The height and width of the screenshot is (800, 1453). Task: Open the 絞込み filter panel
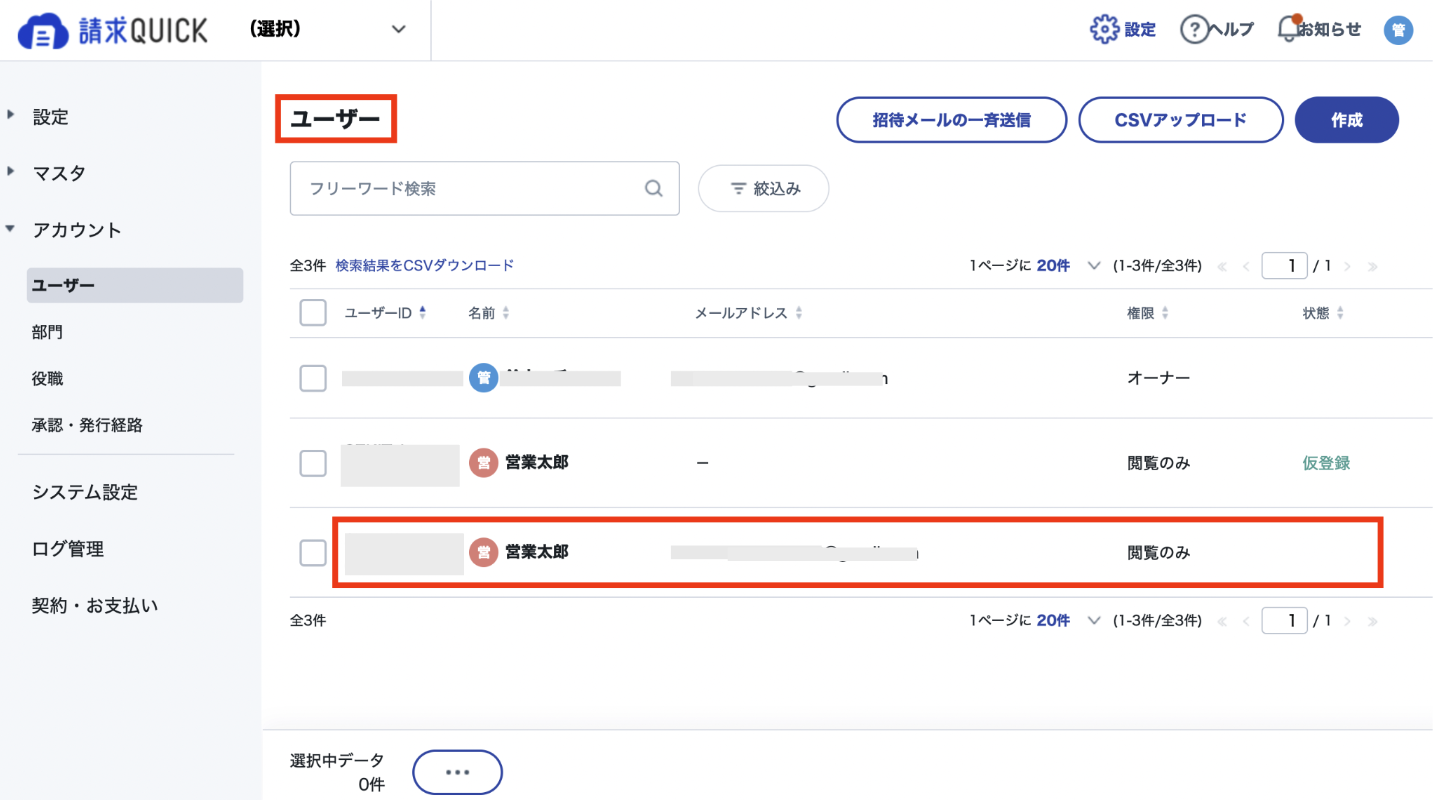point(764,188)
